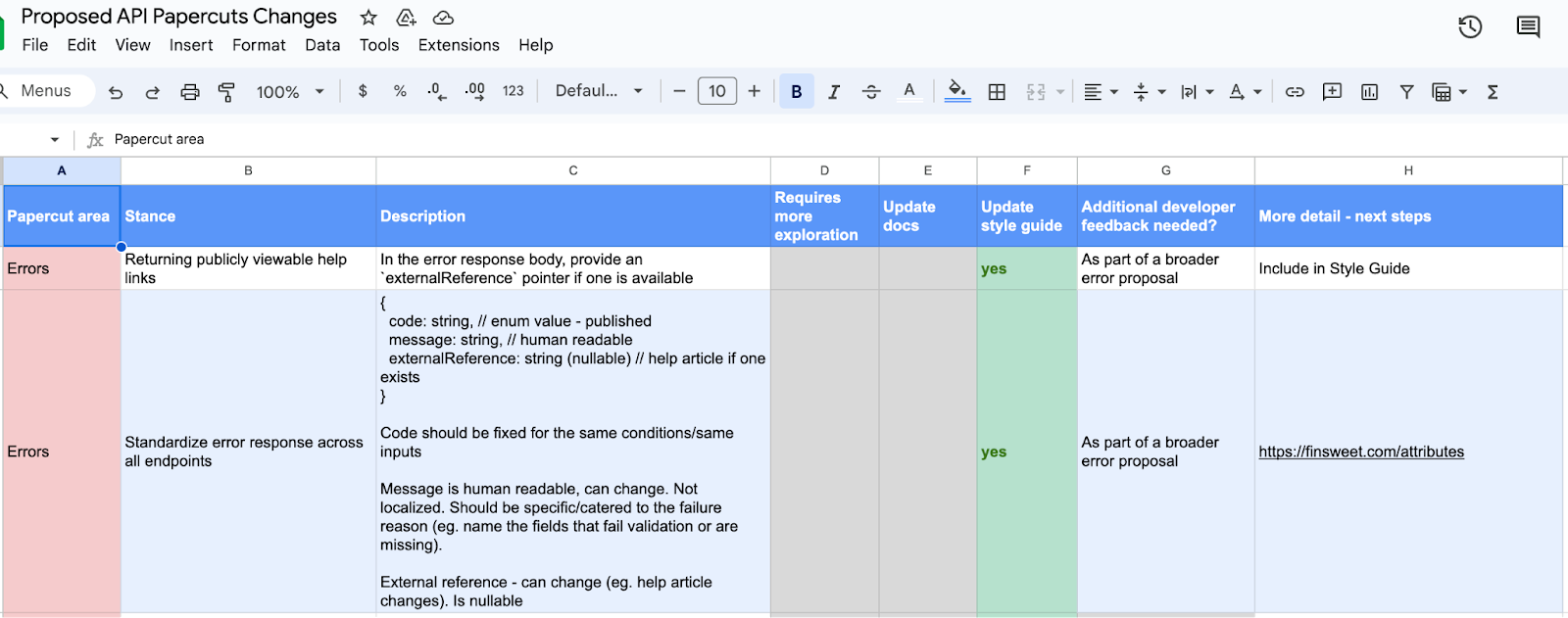The image size is (1568, 618).
Task: Increase decimal places
Action: [474, 91]
